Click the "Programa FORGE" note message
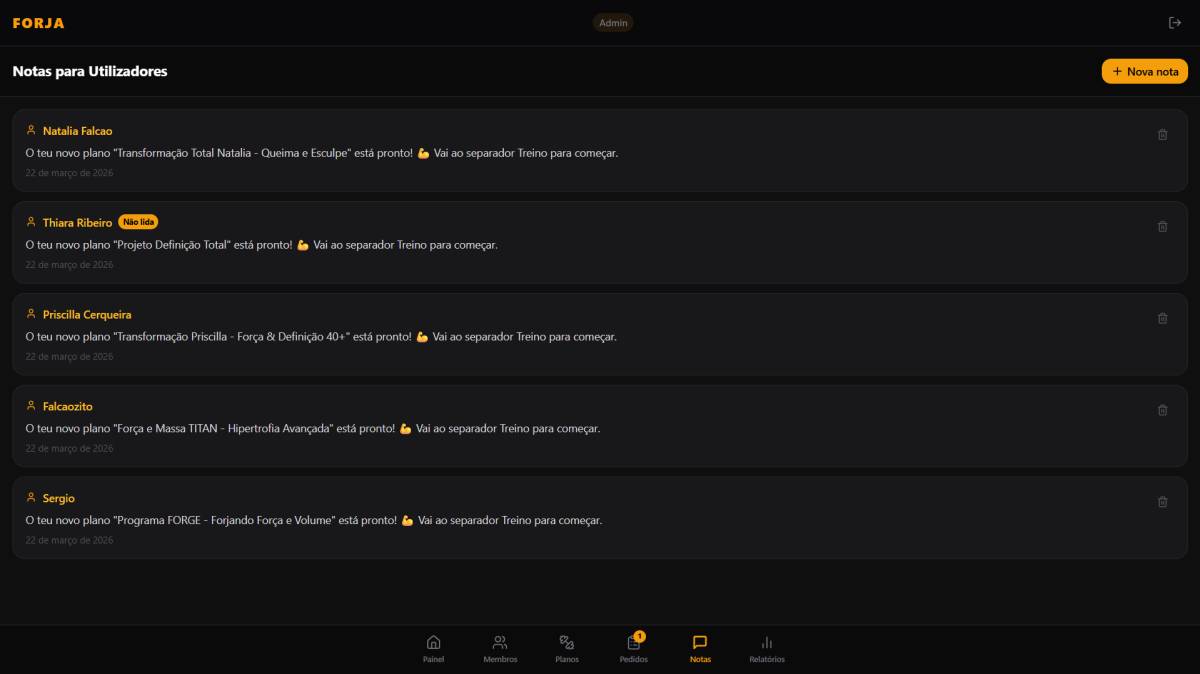 (x=314, y=521)
